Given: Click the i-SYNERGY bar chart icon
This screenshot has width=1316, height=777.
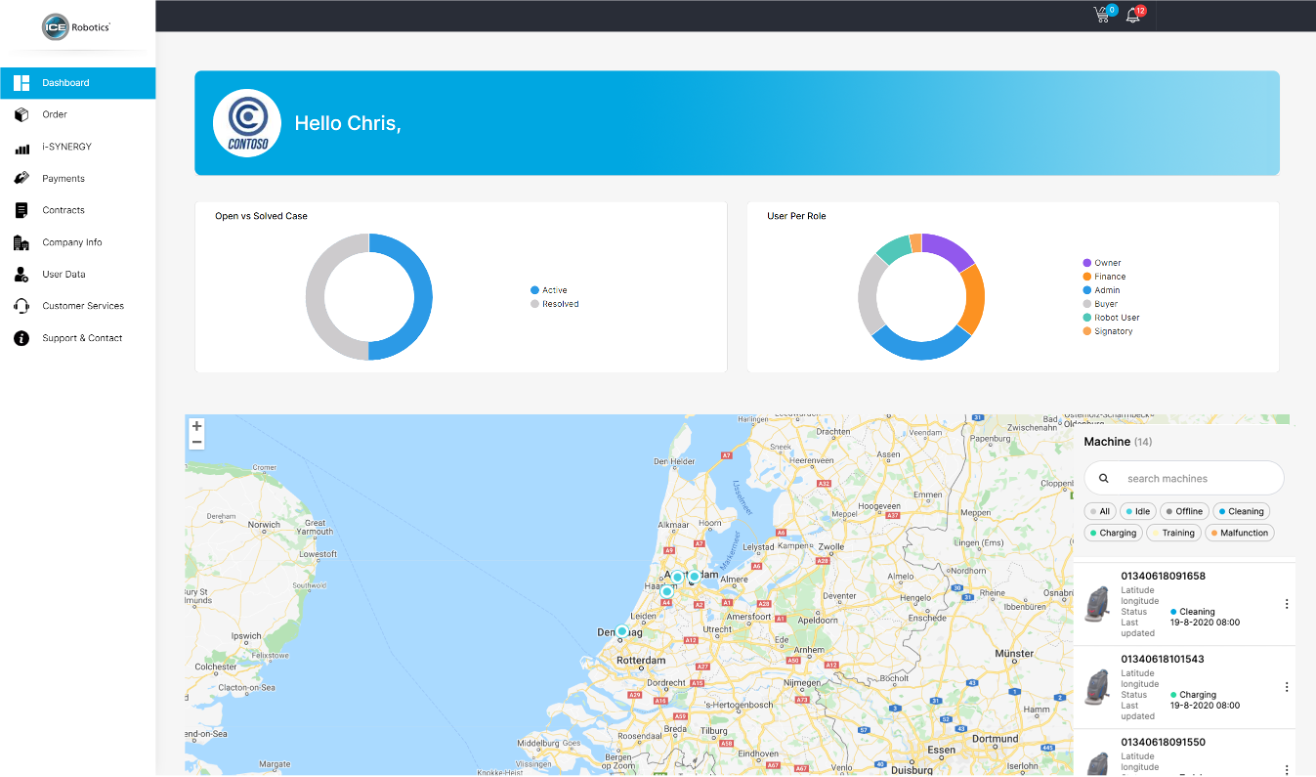Looking at the screenshot, I should click(x=21, y=148).
